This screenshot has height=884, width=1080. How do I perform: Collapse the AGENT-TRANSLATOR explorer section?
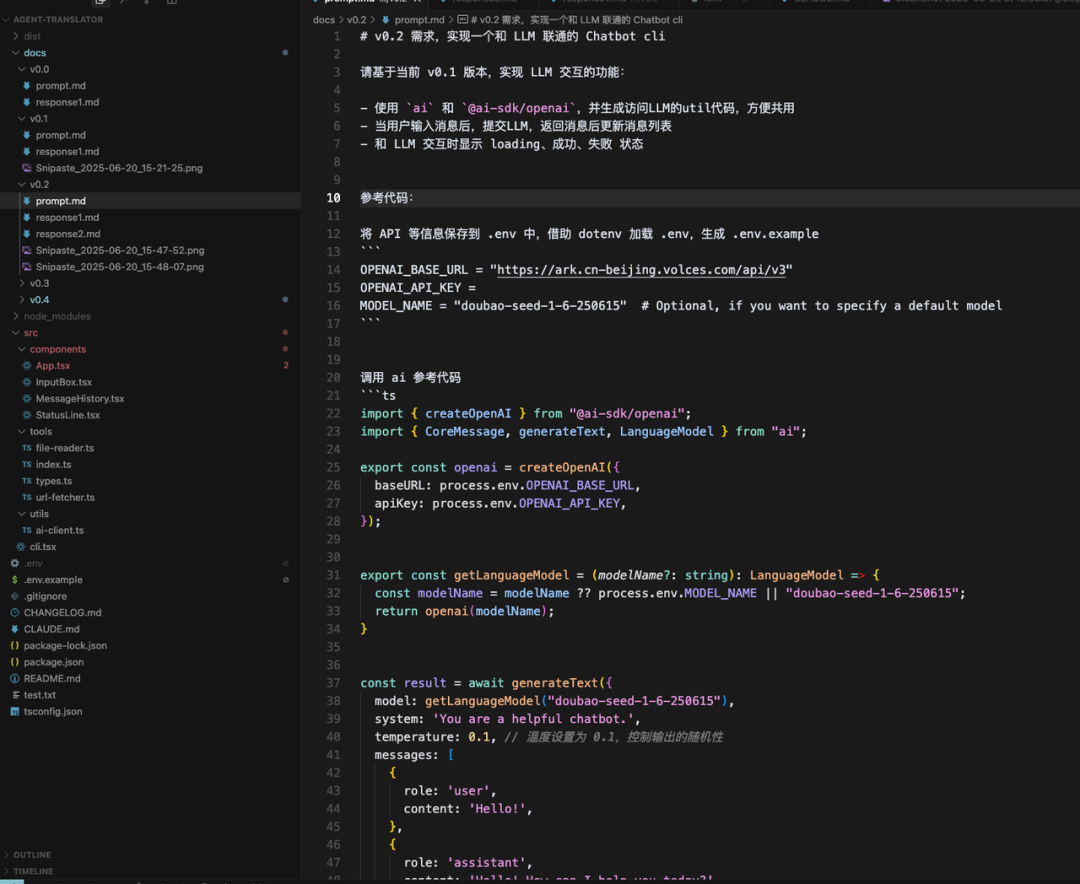point(6,20)
